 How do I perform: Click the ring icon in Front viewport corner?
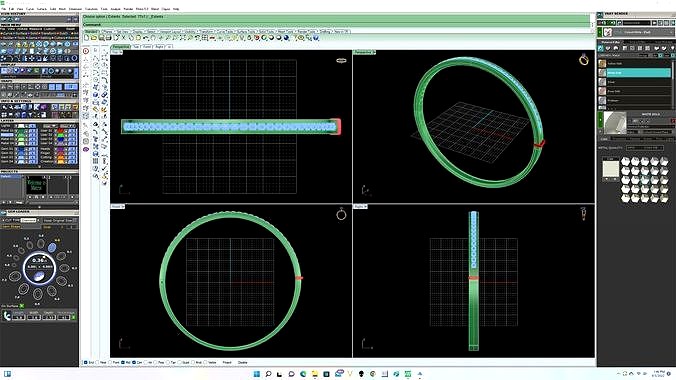(x=341, y=214)
